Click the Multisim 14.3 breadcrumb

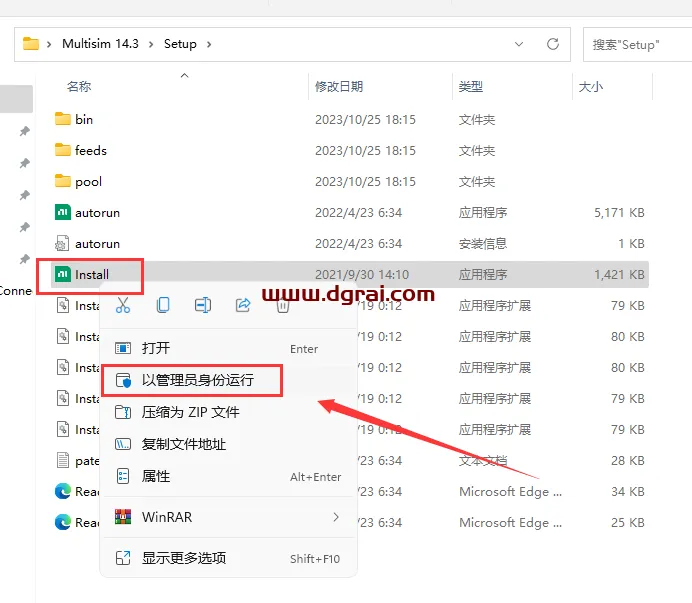point(100,44)
